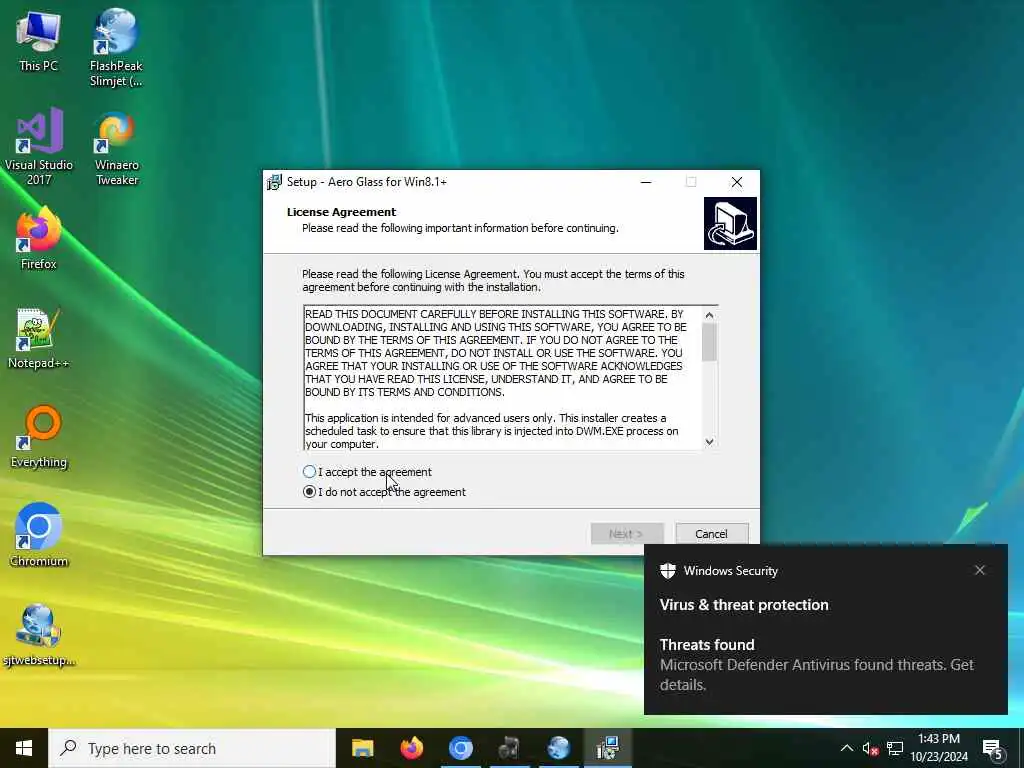Click the Windows Start button

pos(24,748)
